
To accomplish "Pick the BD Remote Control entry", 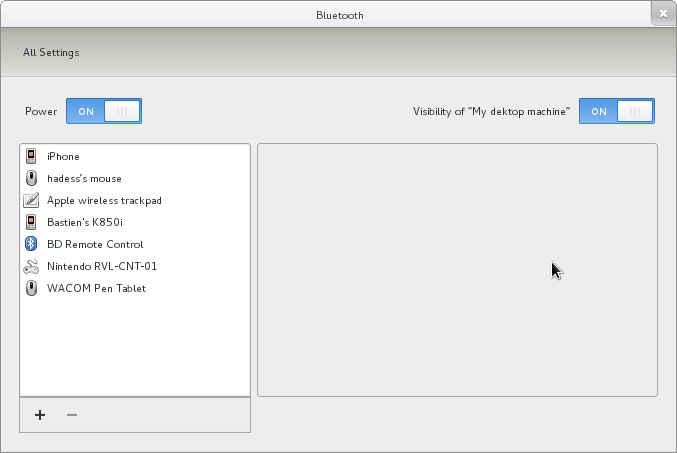I will [95, 244].
